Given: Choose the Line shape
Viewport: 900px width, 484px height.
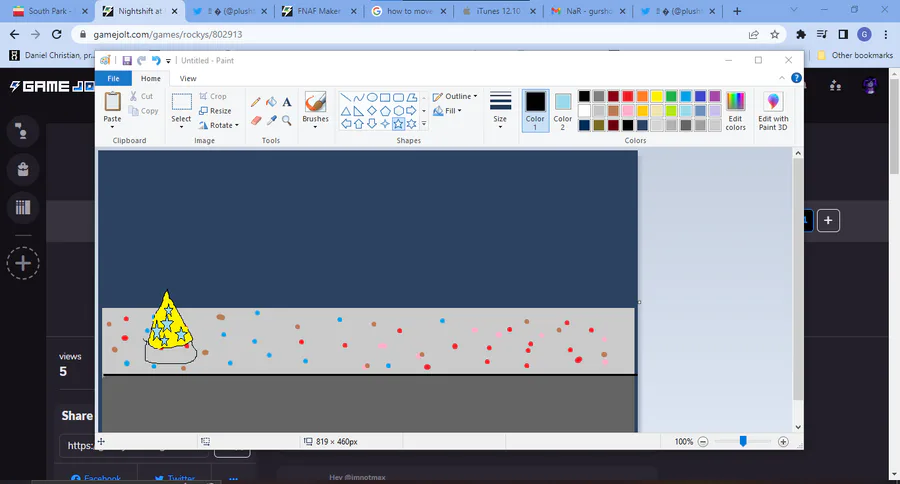Looking at the screenshot, I should tap(346, 97).
